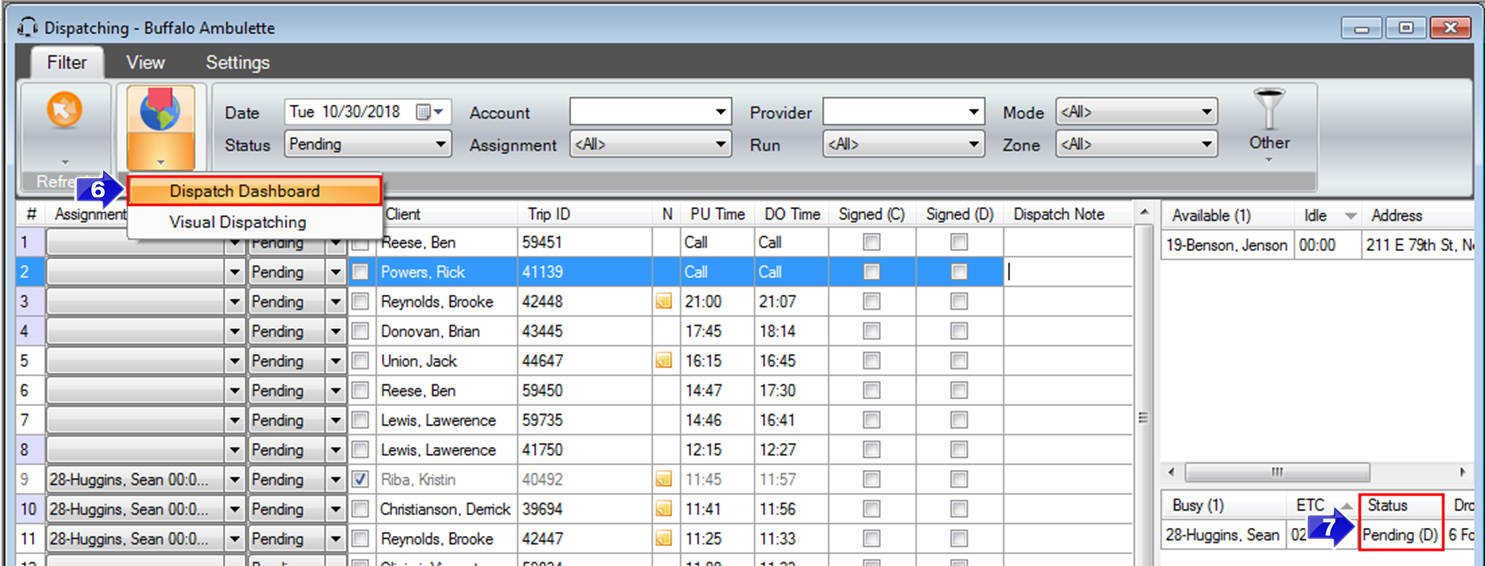Sort by the PU Time column header
This screenshot has width=1485, height=566.
point(717,214)
